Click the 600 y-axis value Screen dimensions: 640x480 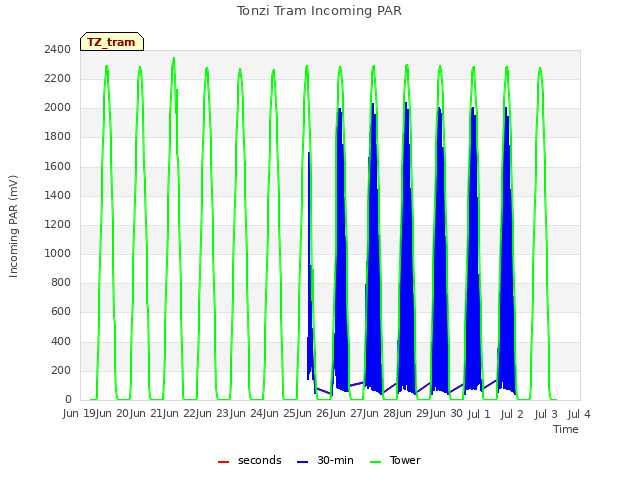[61, 312]
